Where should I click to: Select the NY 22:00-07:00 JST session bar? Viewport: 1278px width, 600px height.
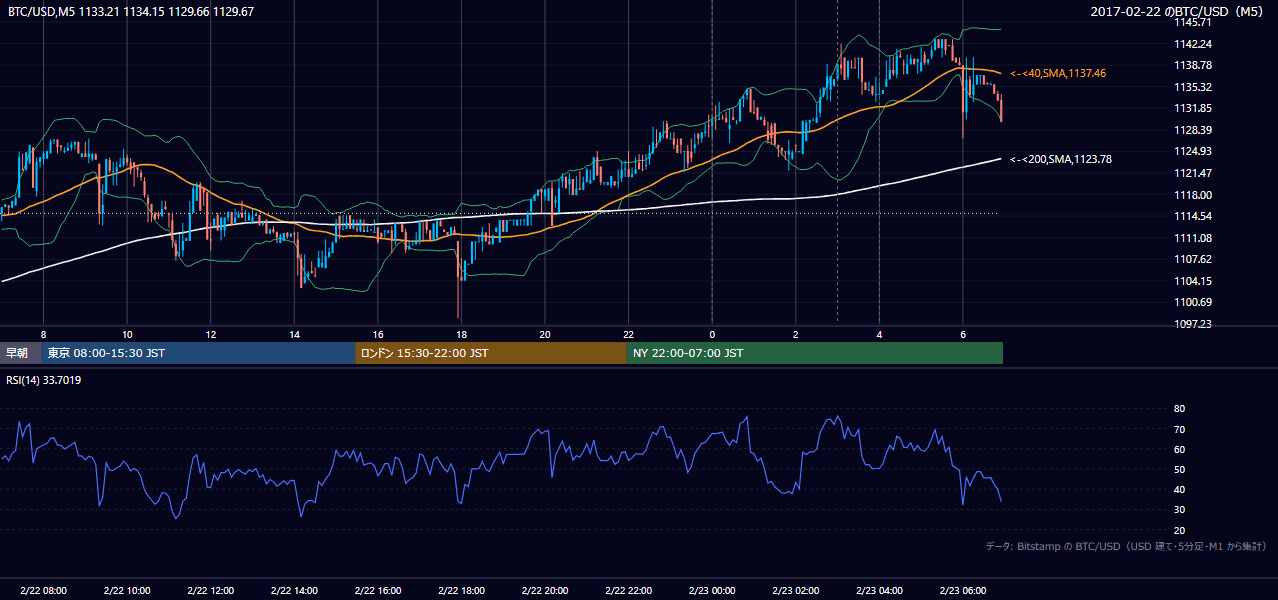pyautogui.click(x=815, y=353)
